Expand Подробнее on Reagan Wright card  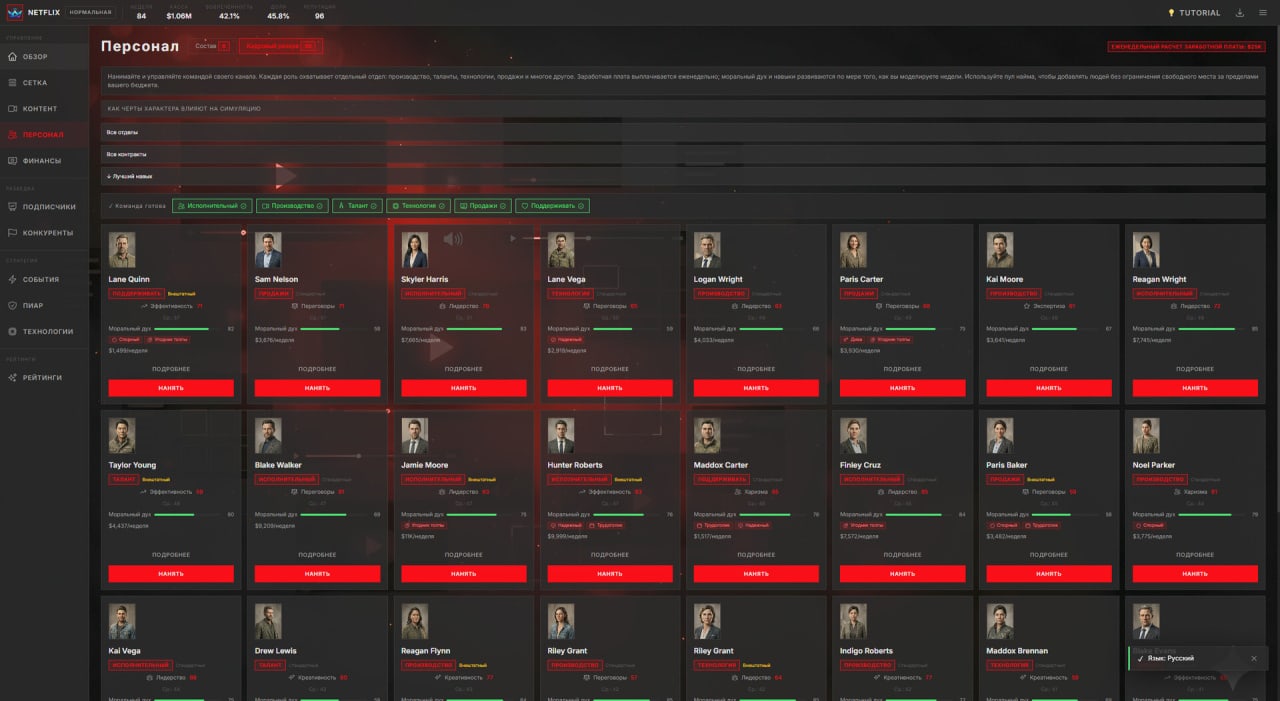pos(1195,369)
